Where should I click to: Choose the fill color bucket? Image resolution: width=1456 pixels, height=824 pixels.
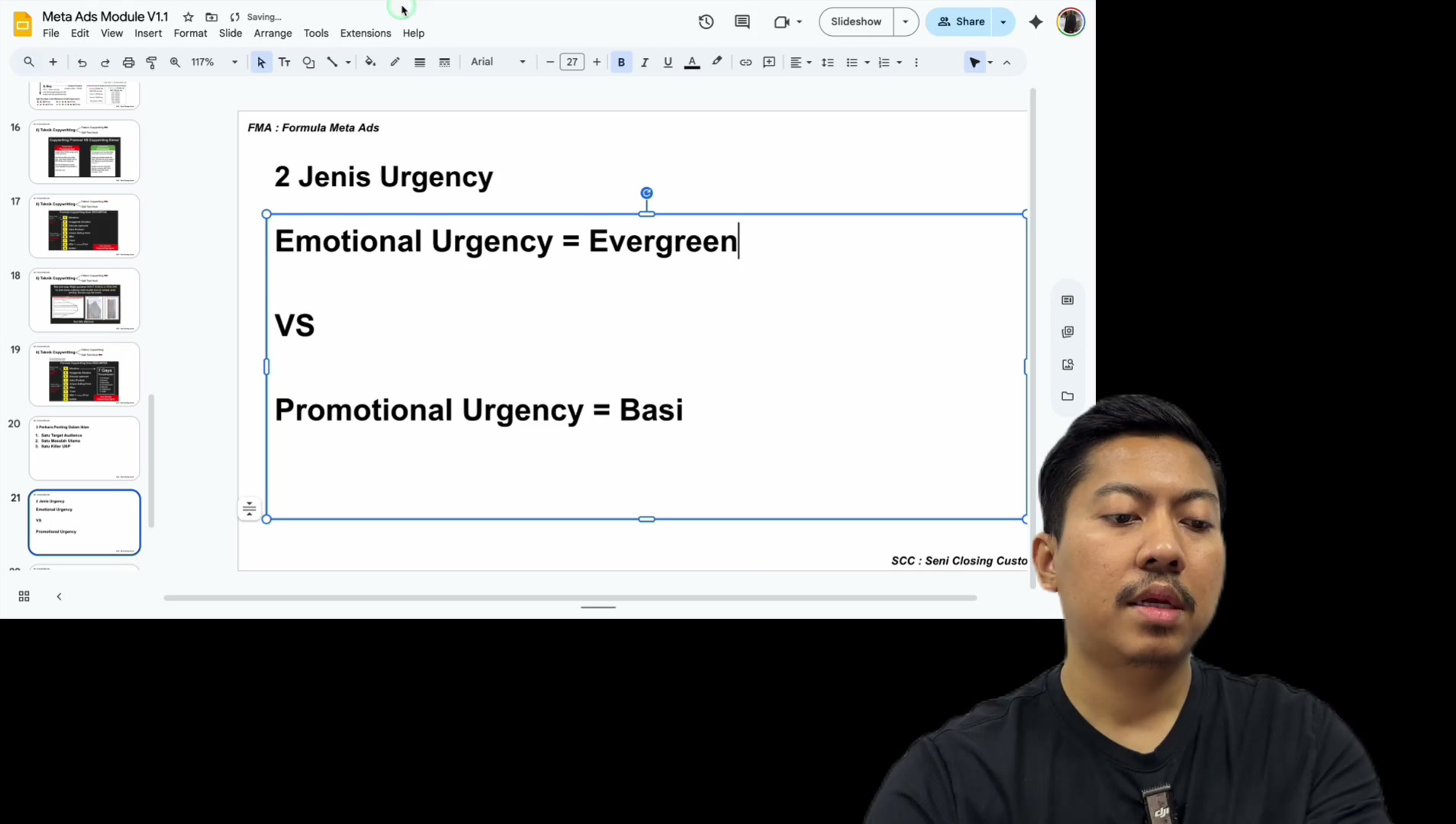click(x=370, y=63)
